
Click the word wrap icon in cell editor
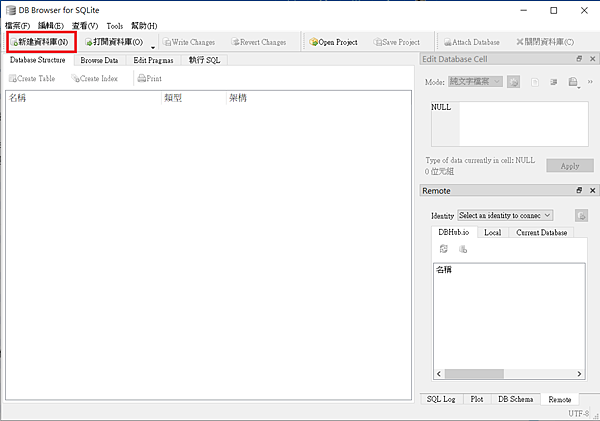pos(554,82)
